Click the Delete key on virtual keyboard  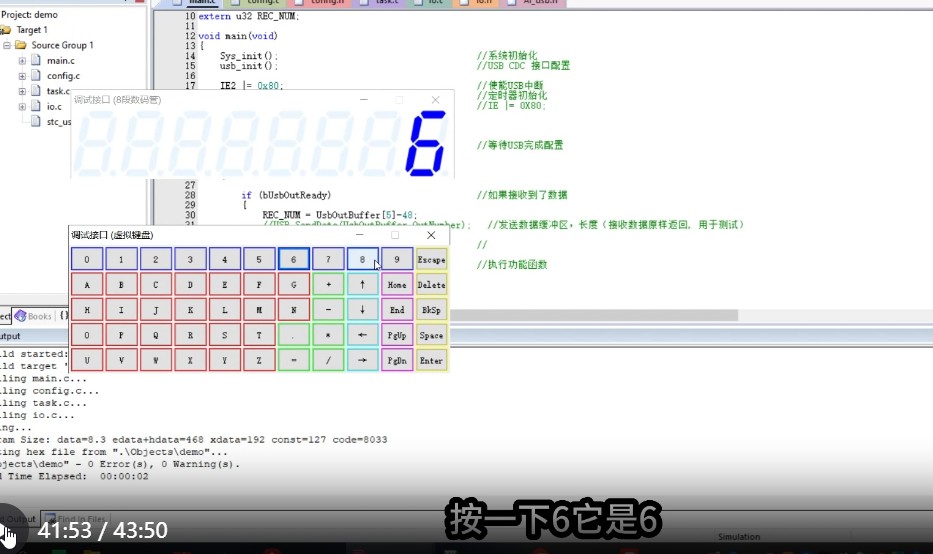click(x=431, y=284)
